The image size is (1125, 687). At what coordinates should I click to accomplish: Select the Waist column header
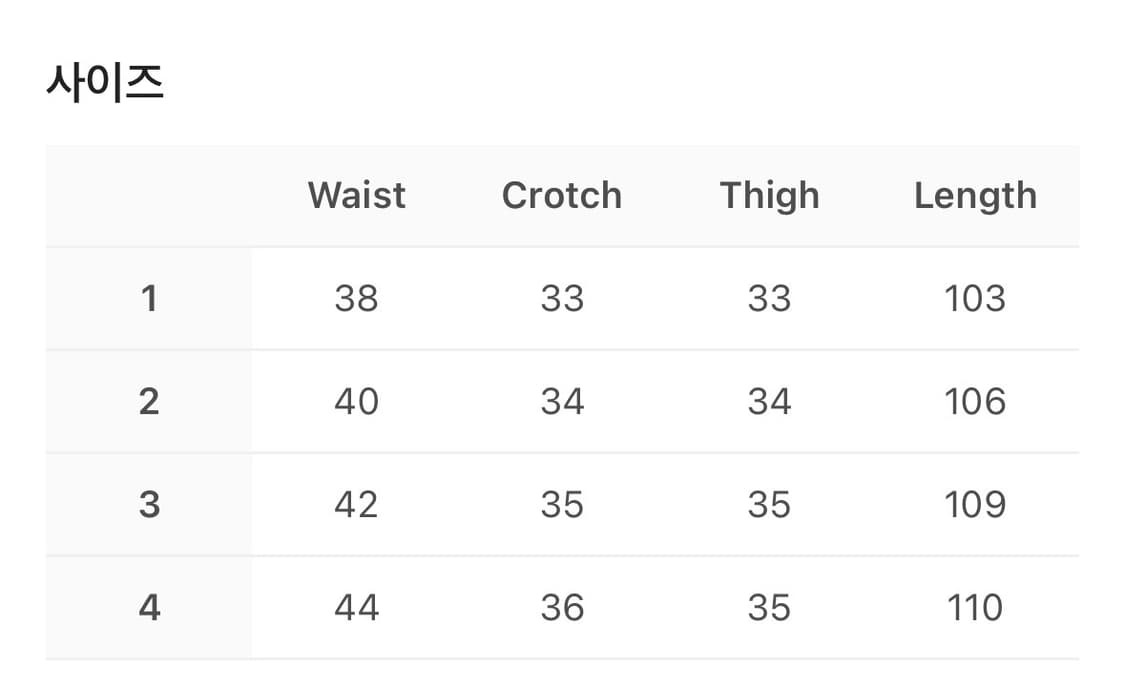pos(357,195)
